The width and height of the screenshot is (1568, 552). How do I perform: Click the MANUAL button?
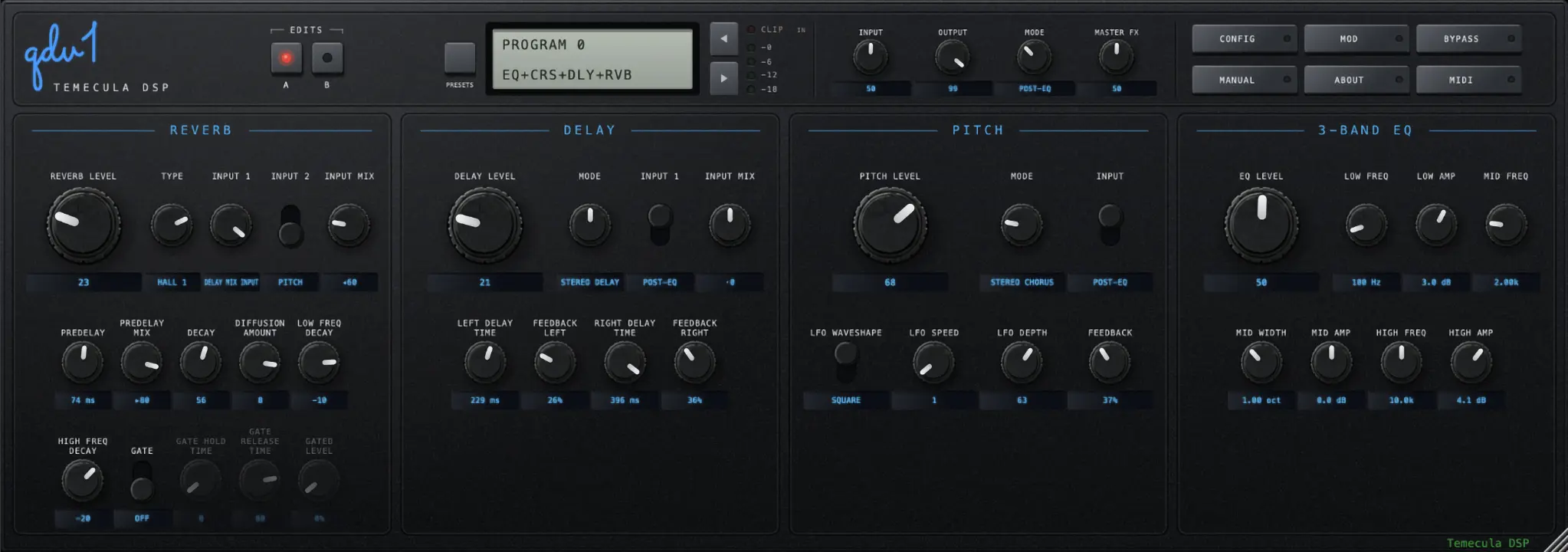pos(1244,80)
